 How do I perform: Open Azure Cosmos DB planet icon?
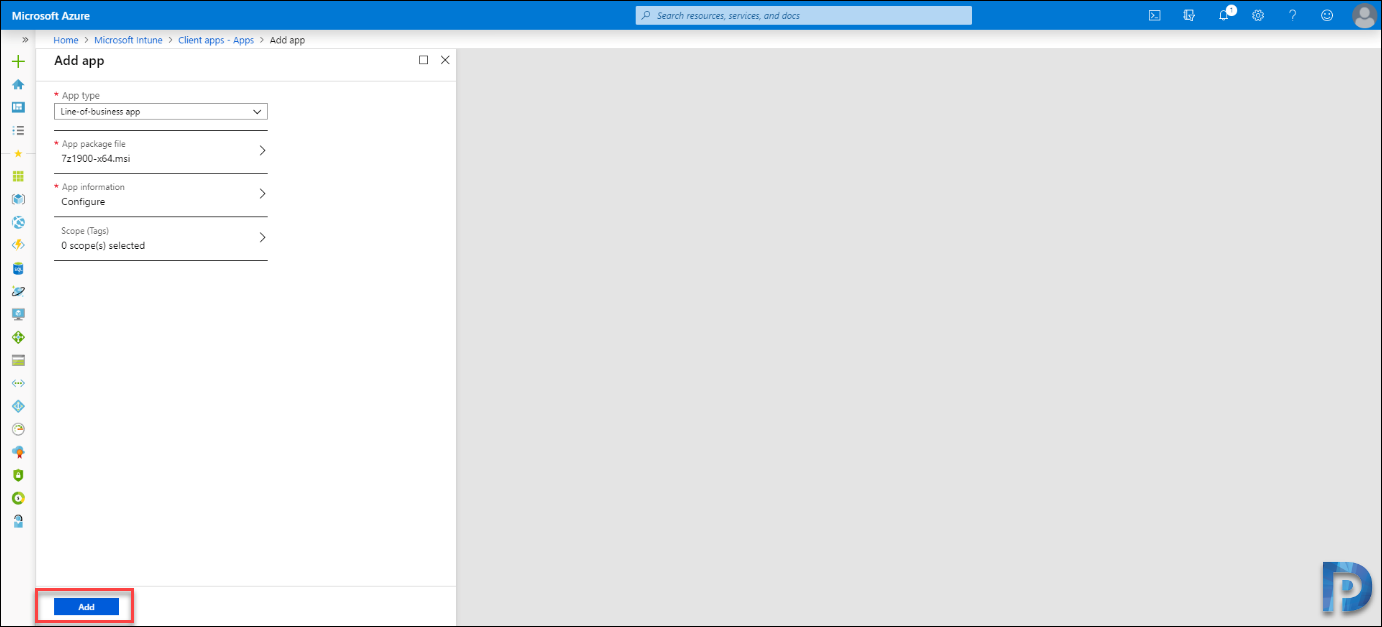18,291
